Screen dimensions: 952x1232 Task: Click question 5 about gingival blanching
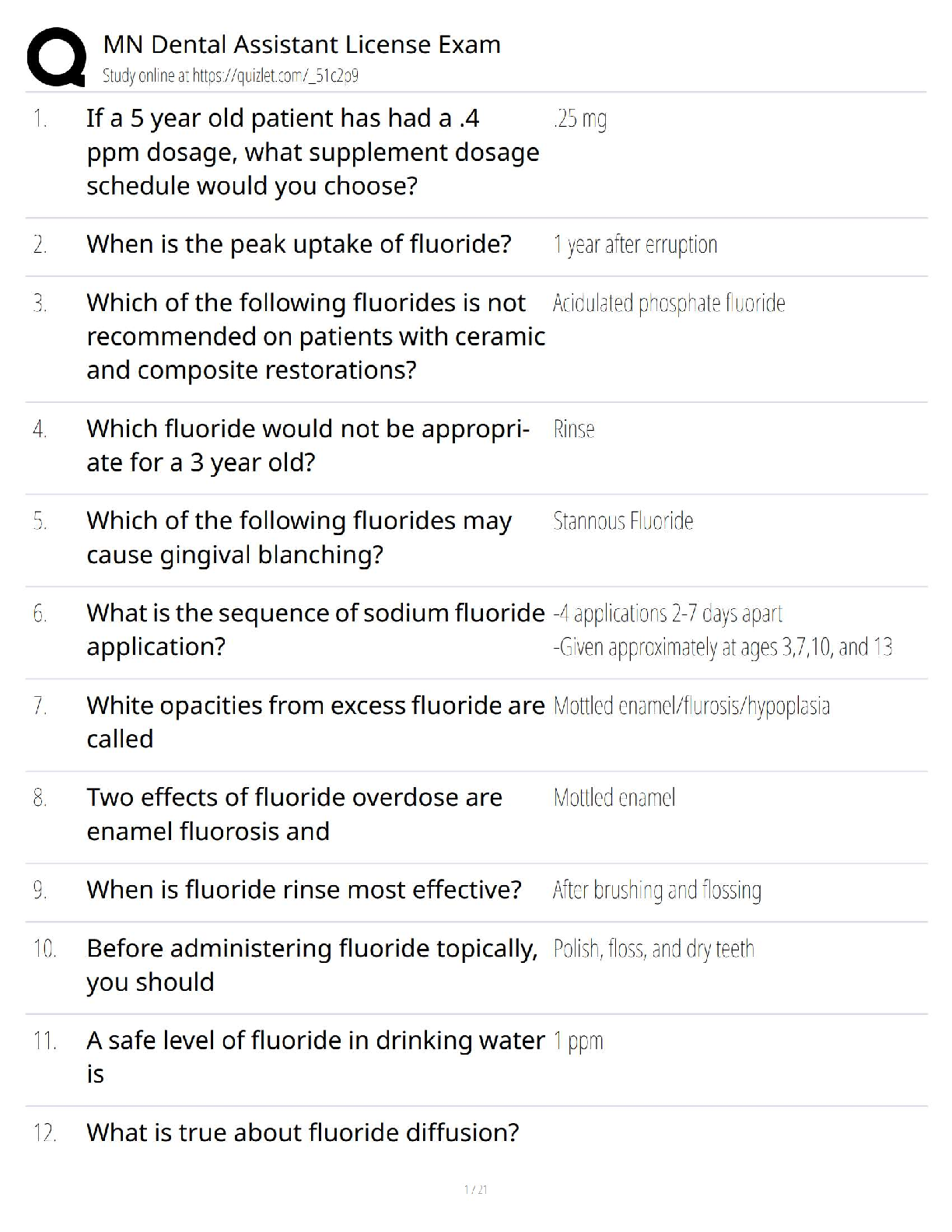[299, 537]
